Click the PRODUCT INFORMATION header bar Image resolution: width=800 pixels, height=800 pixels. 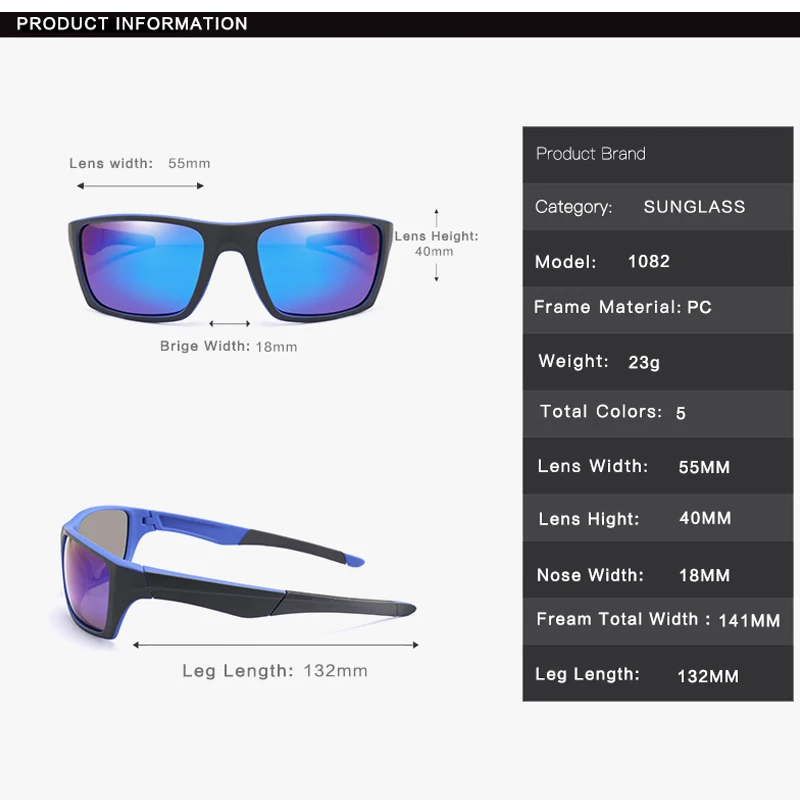pos(400,24)
